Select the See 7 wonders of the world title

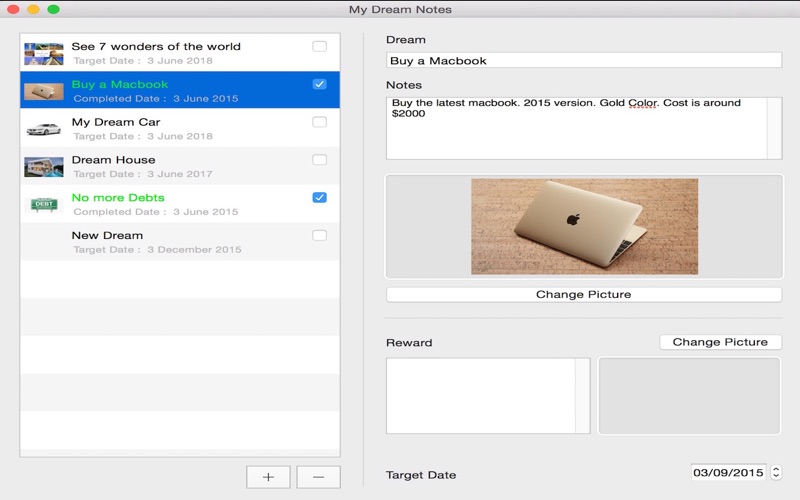pos(156,46)
